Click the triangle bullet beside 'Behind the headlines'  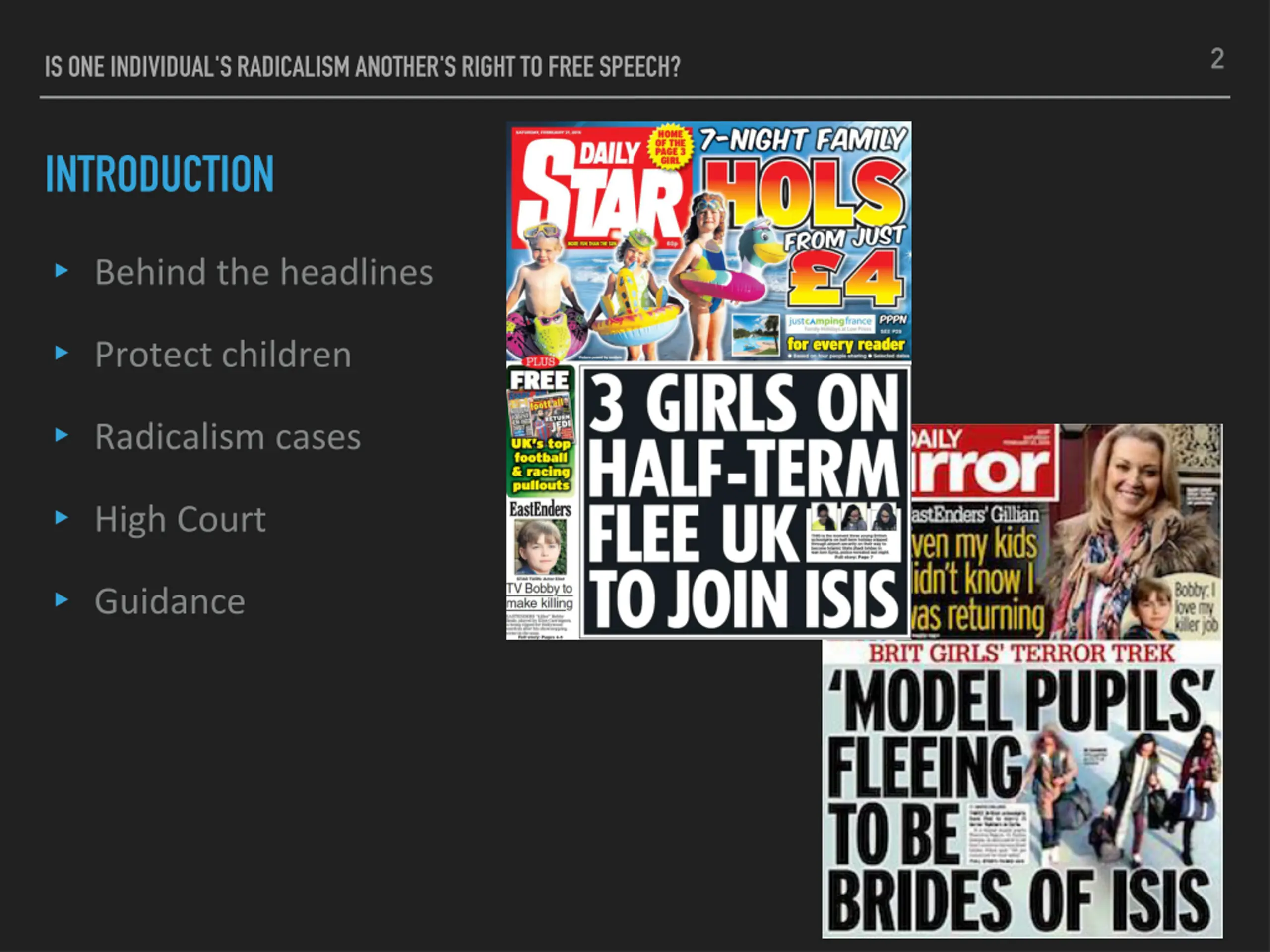click(x=62, y=271)
